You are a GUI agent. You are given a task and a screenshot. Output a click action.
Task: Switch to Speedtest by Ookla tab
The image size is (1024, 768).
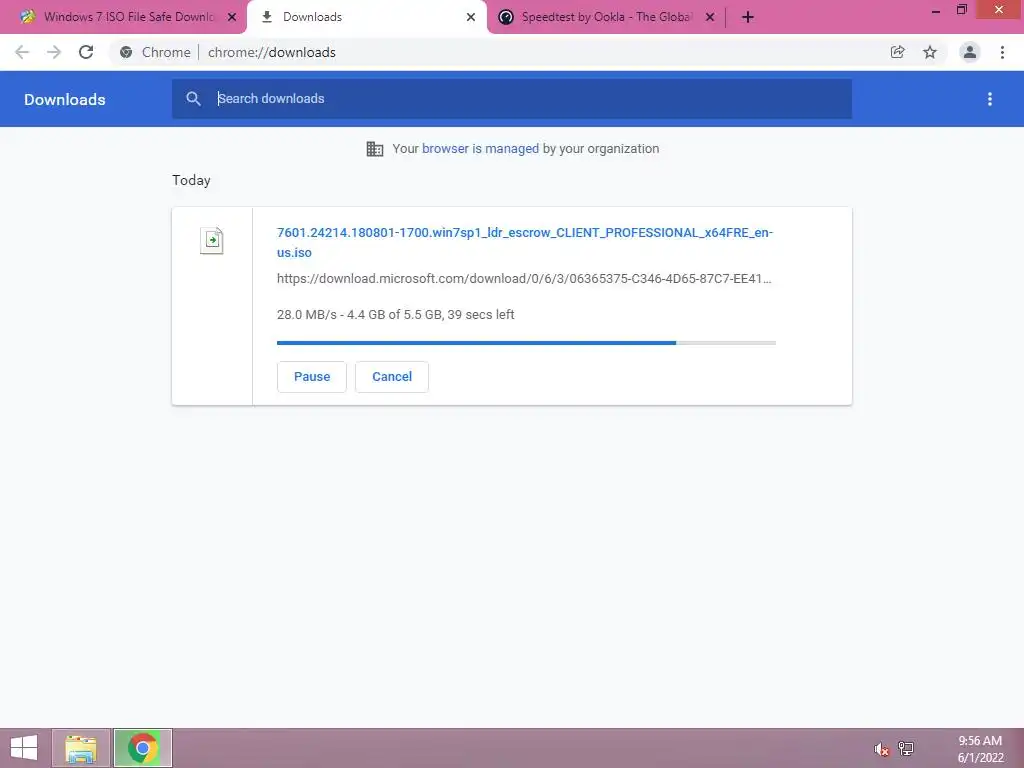tap(604, 17)
